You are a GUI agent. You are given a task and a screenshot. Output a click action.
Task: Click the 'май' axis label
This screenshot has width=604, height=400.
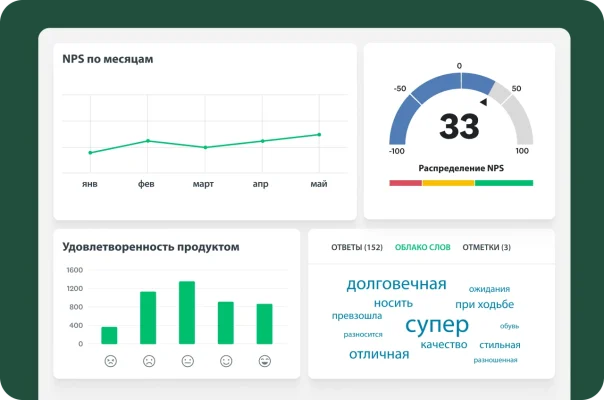pyautogui.click(x=319, y=184)
